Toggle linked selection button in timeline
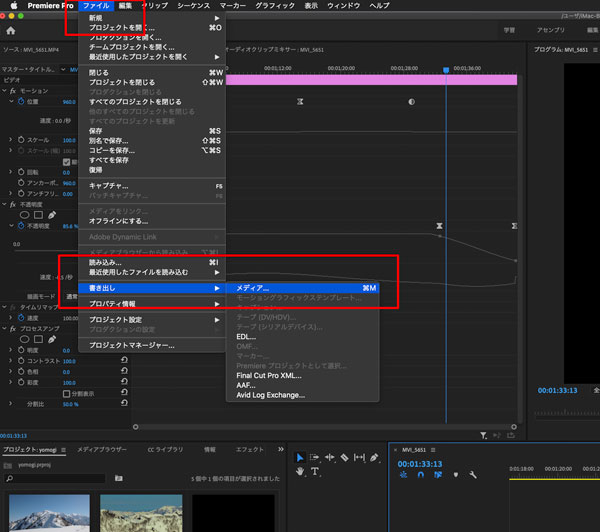The height and width of the screenshot is (532, 600). (438, 475)
